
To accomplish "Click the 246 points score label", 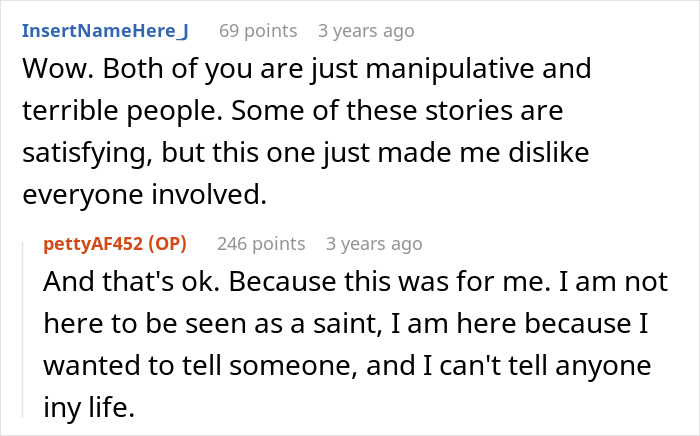I will (x=261, y=244).
